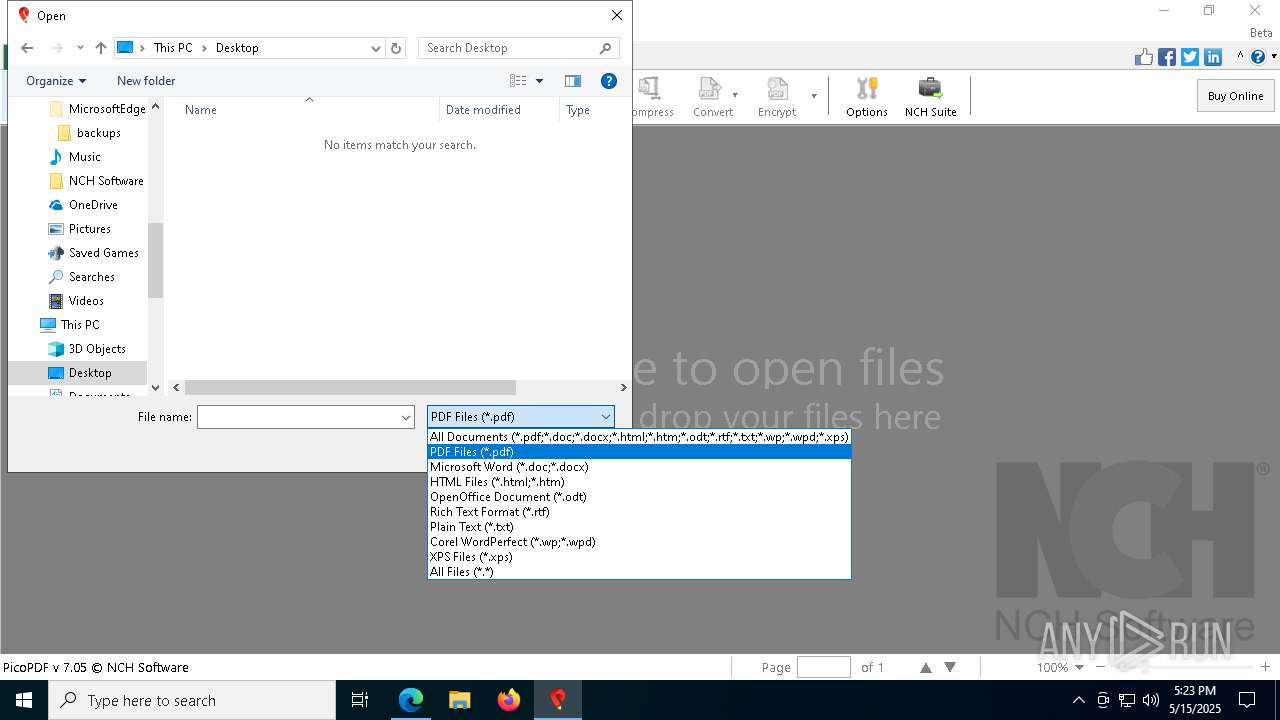Show the preview pane
1280x720 pixels.
[573, 81]
